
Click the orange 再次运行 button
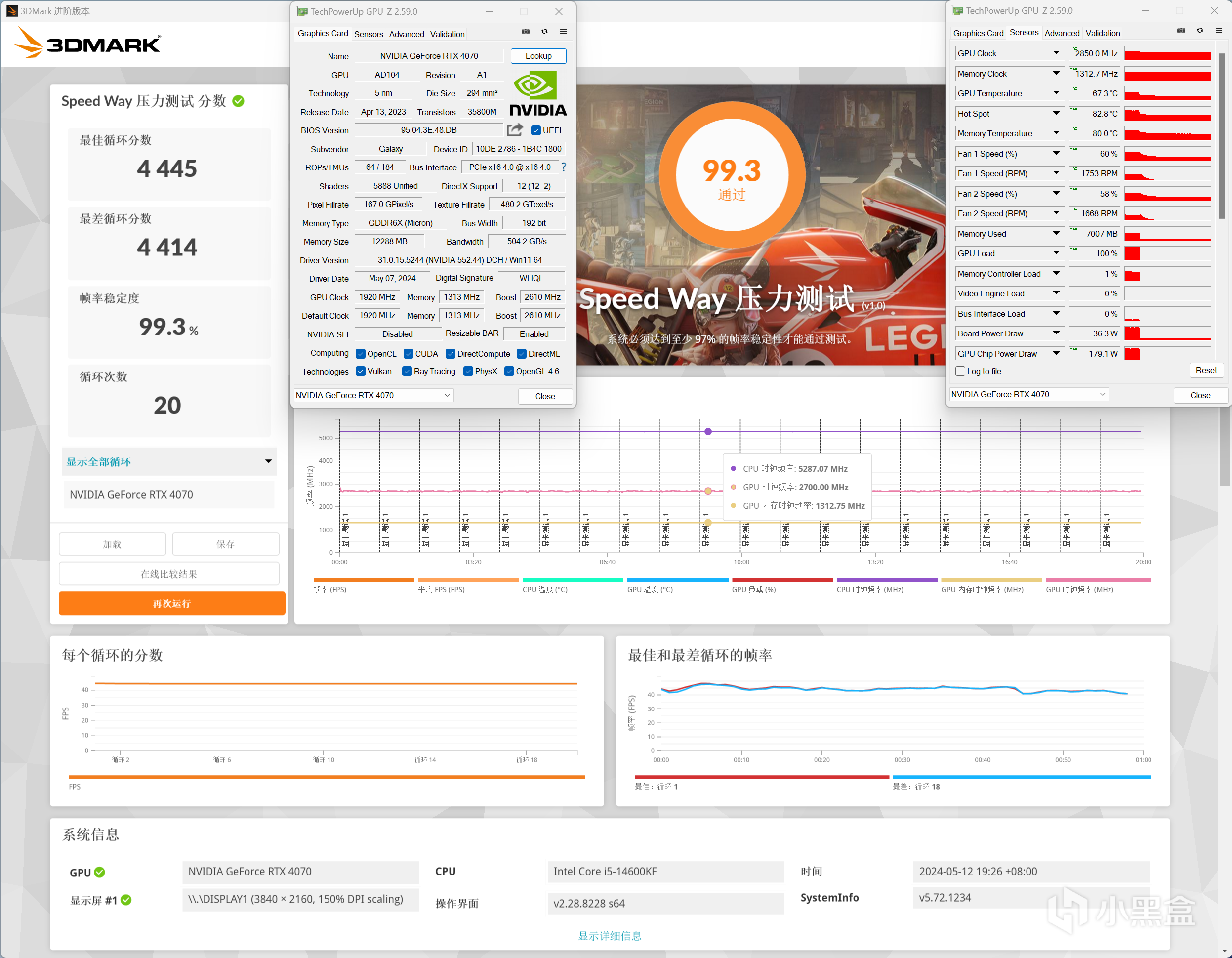pyautogui.click(x=171, y=604)
